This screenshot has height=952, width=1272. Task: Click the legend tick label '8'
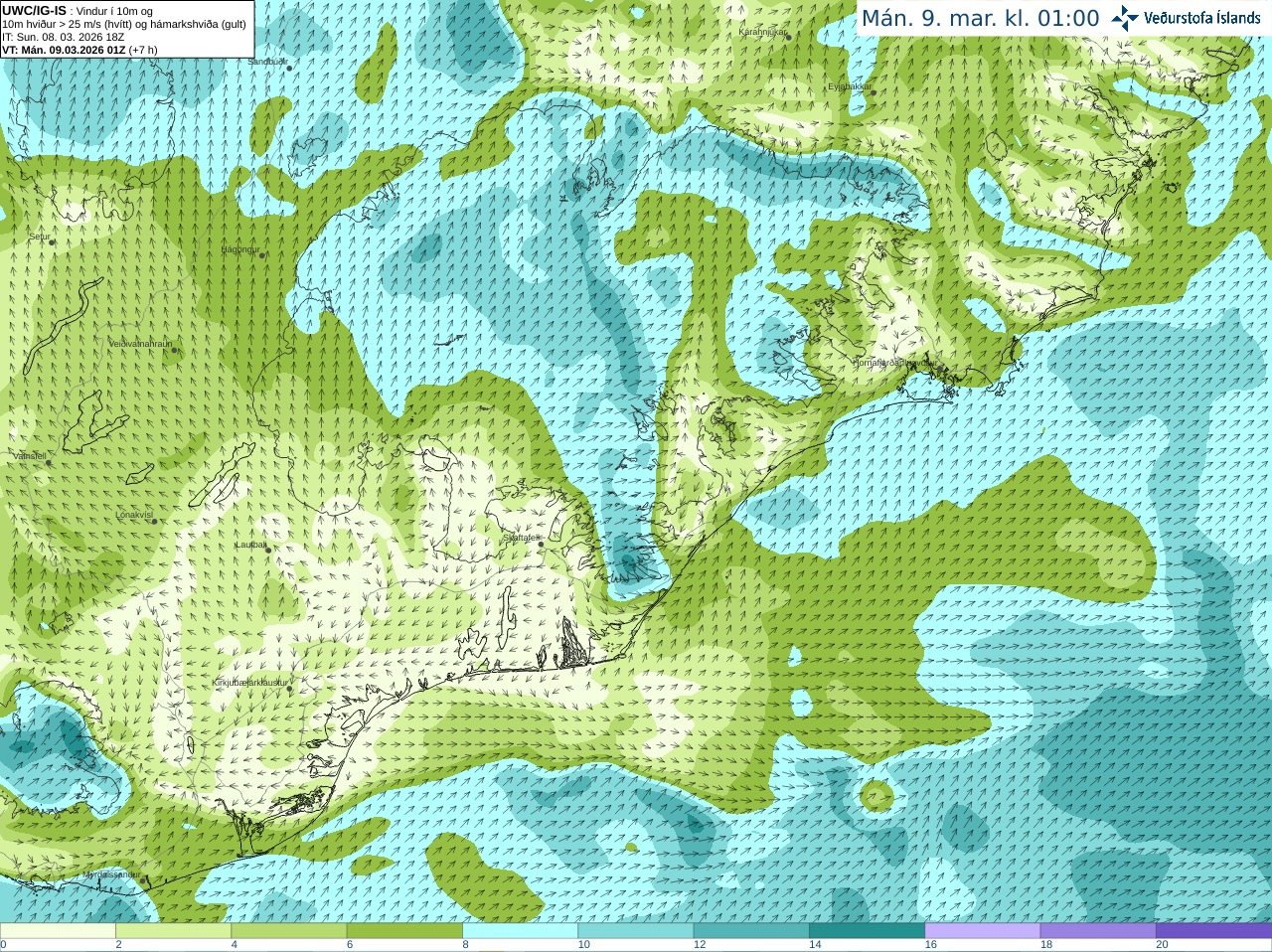465,945
